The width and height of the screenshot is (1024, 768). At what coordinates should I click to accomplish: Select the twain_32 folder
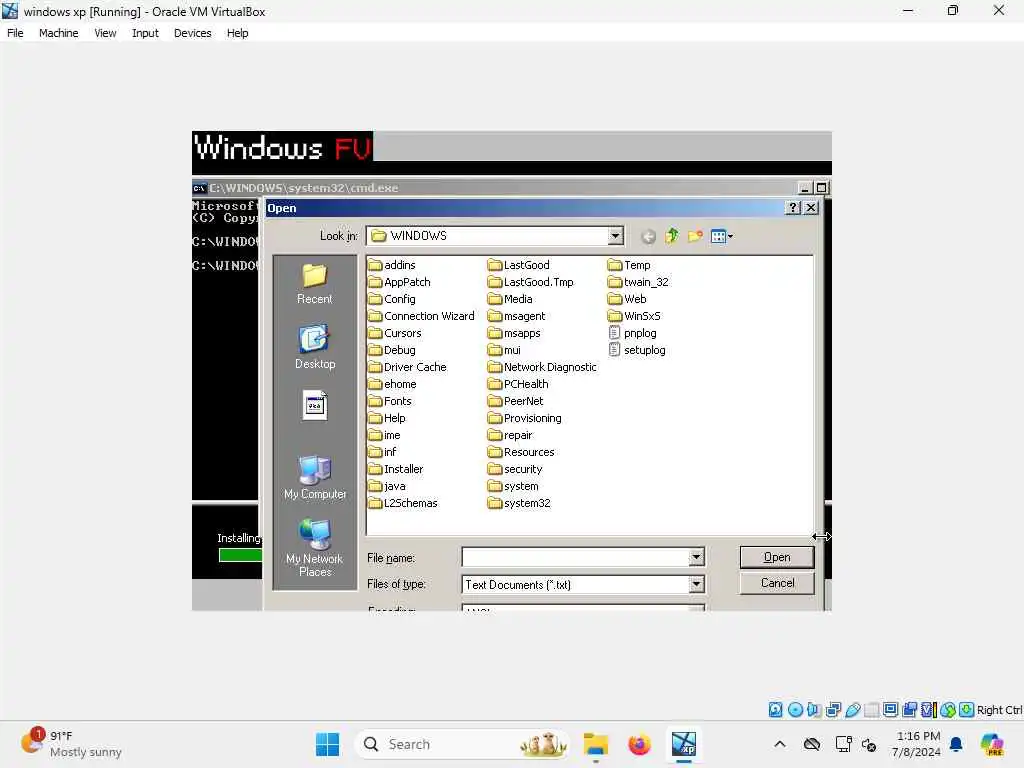pos(638,282)
